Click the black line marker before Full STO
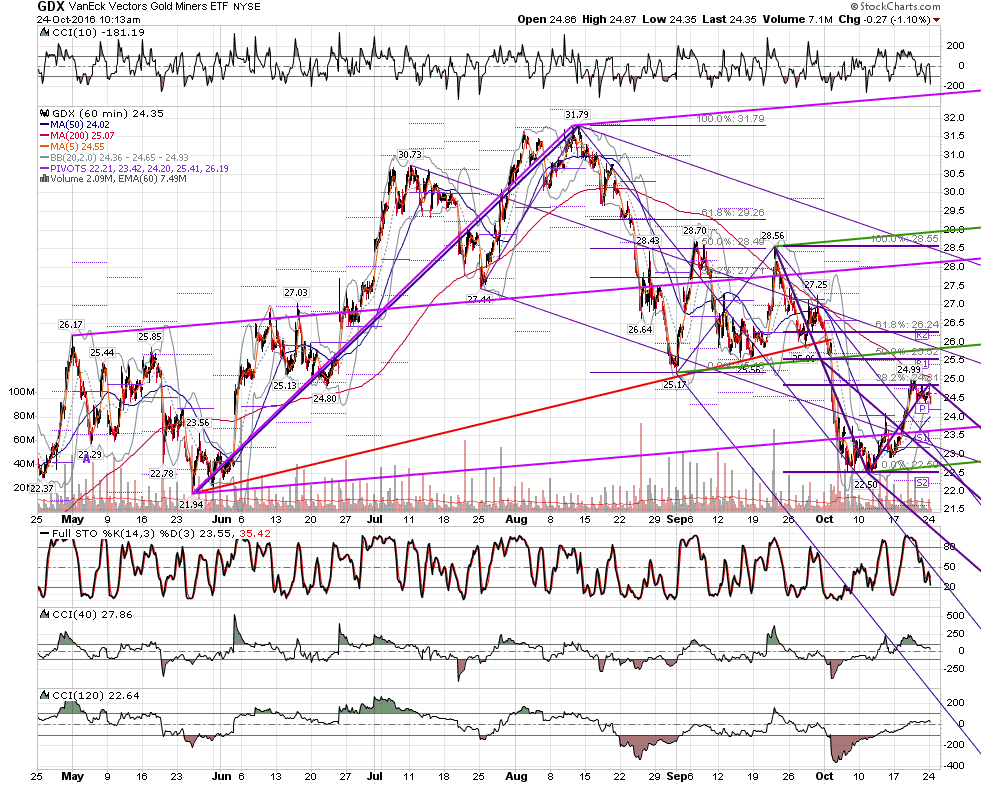The image size is (987, 792). tap(44, 534)
